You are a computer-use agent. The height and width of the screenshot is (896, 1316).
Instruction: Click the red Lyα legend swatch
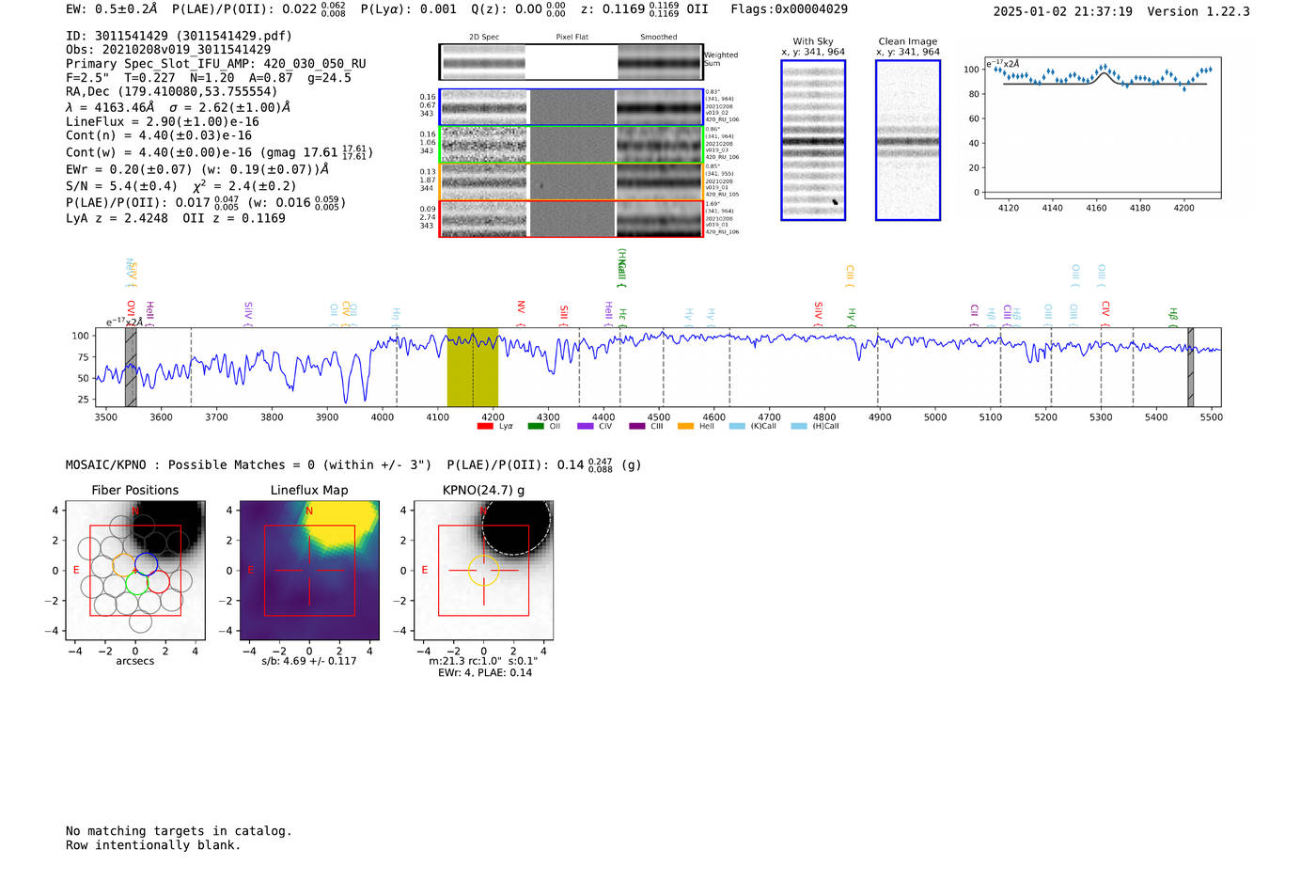tap(485, 426)
